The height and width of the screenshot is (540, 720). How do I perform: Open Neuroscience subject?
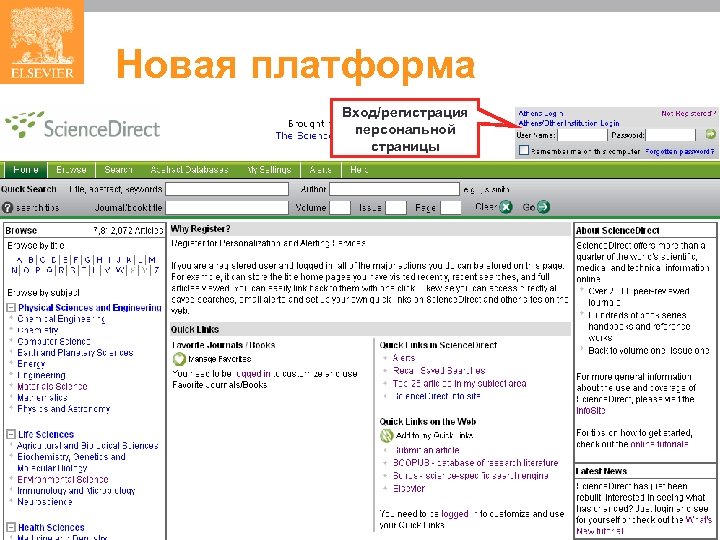click(x=45, y=502)
